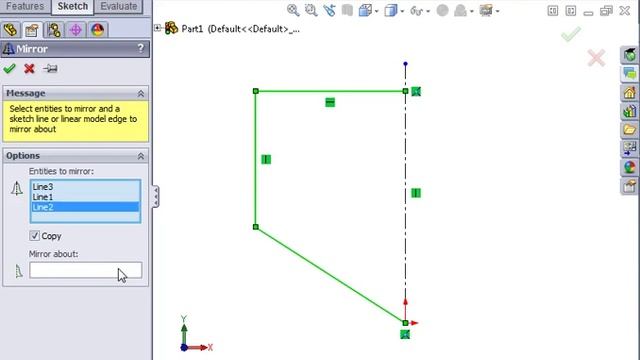
Task: Open the FeatureManager Design Tree tab
Action: 11,30
